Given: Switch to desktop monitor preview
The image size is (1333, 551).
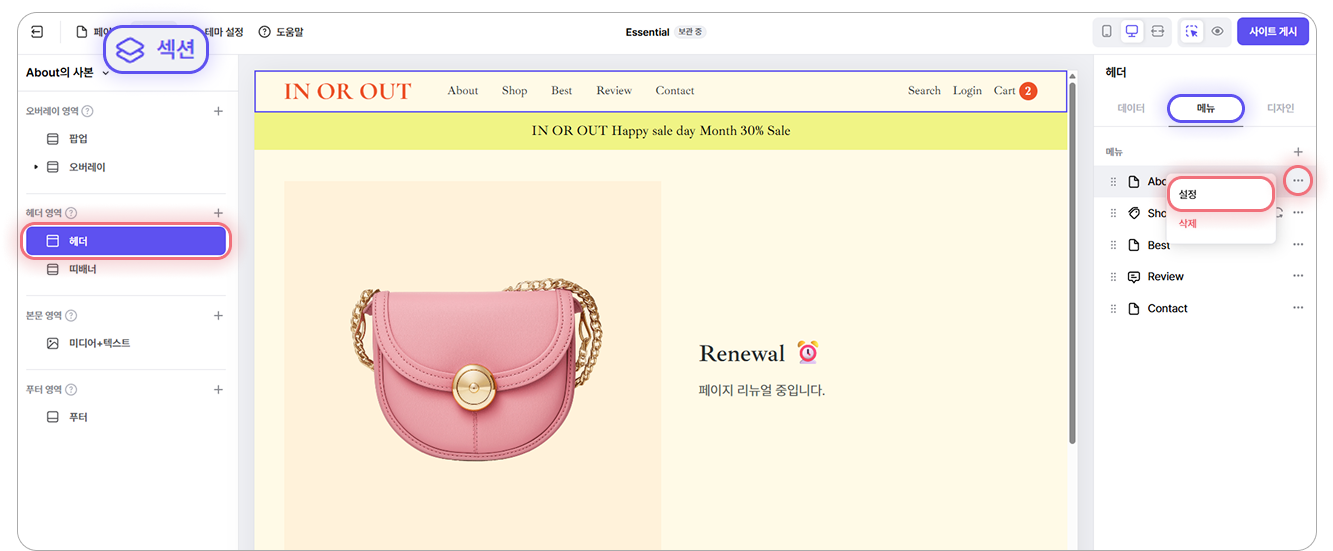Looking at the screenshot, I should click(x=1132, y=32).
